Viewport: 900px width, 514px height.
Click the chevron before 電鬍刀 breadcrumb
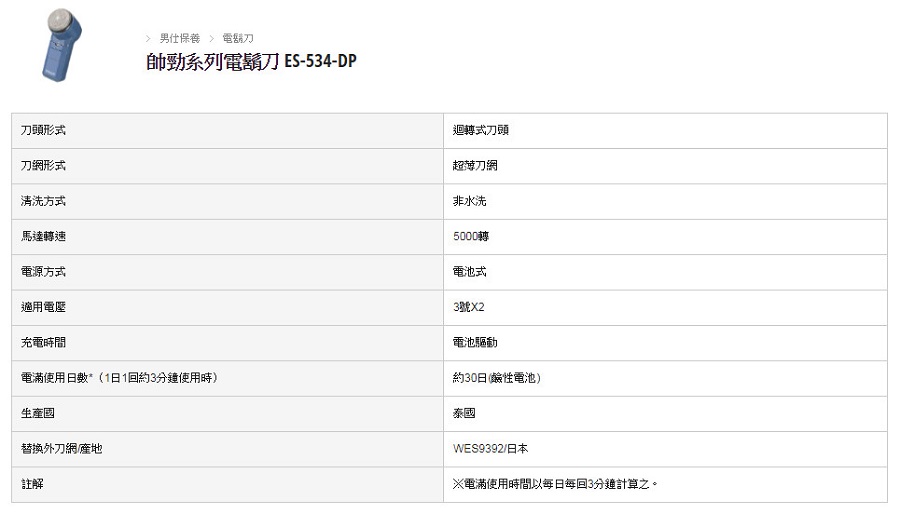[211, 38]
